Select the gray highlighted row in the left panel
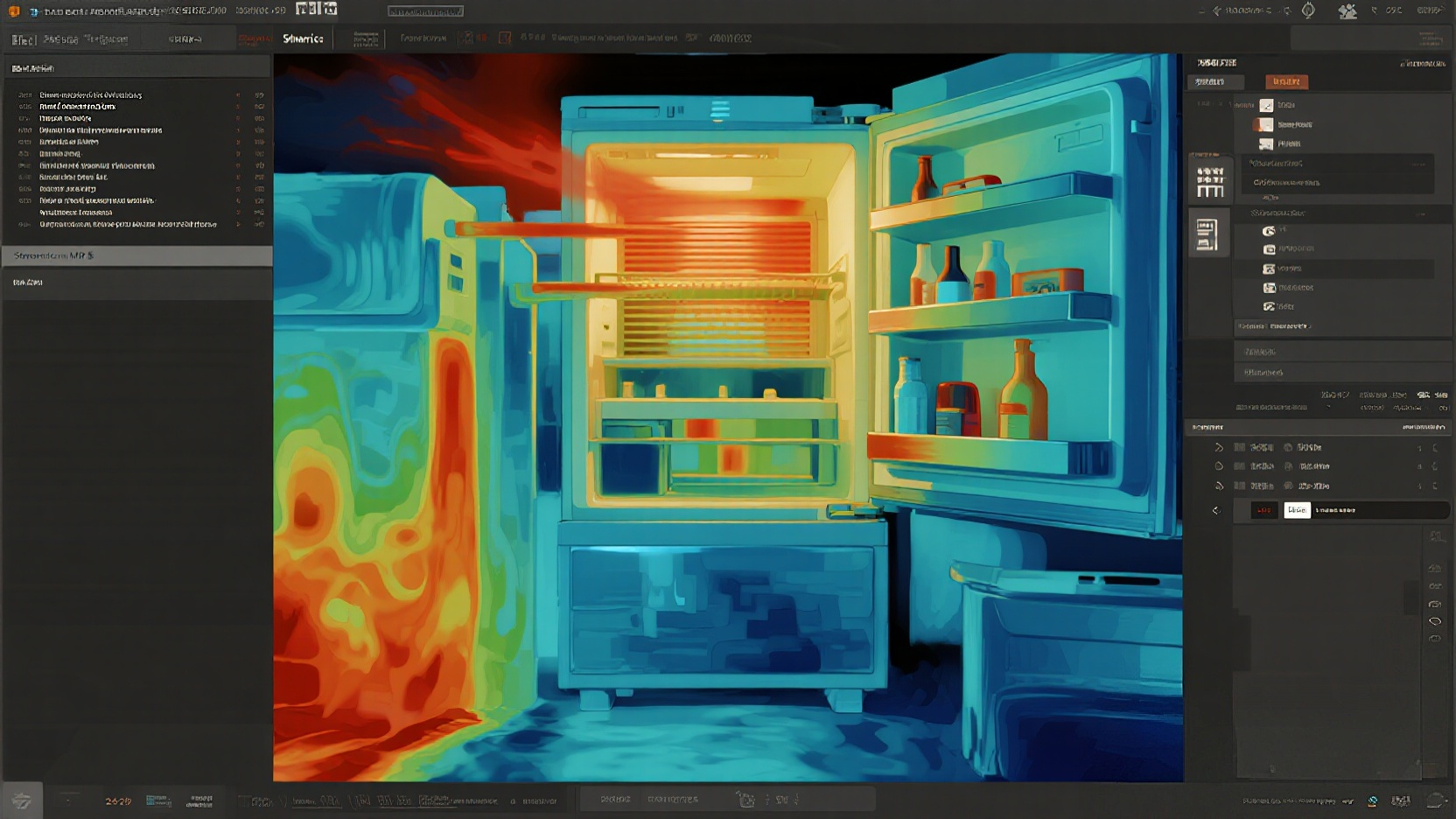Image resolution: width=1456 pixels, height=819 pixels. [x=136, y=255]
